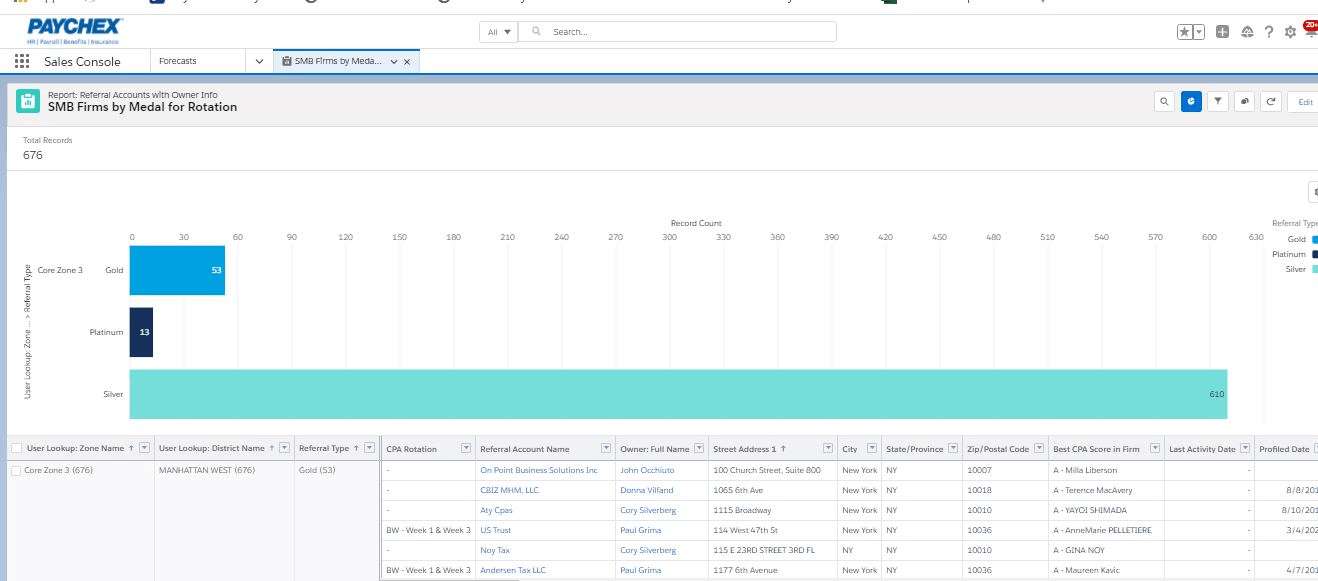Open the App Launcher grid icon
The image size is (1318, 581).
click(22, 62)
